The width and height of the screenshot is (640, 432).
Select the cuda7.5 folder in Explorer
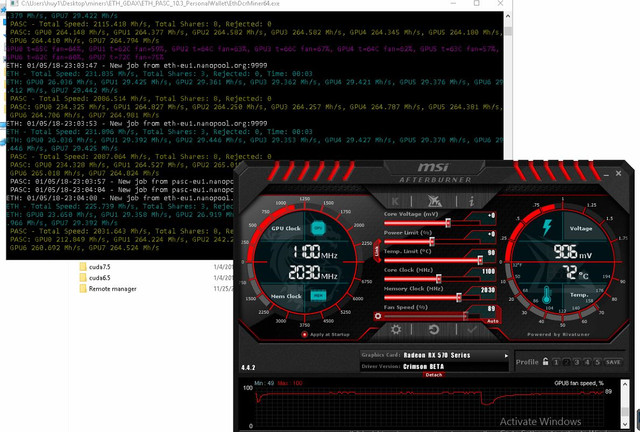click(x=100, y=267)
